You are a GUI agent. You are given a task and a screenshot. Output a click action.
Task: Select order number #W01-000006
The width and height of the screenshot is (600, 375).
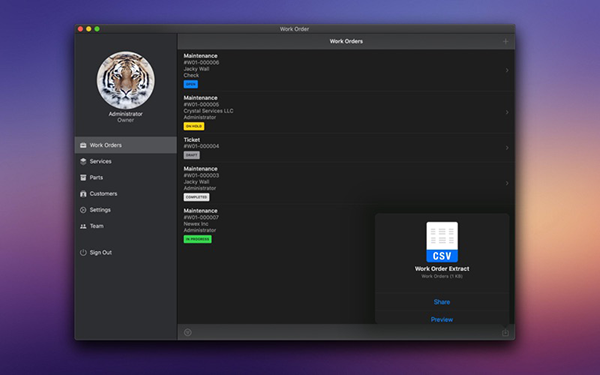(201, 62)
